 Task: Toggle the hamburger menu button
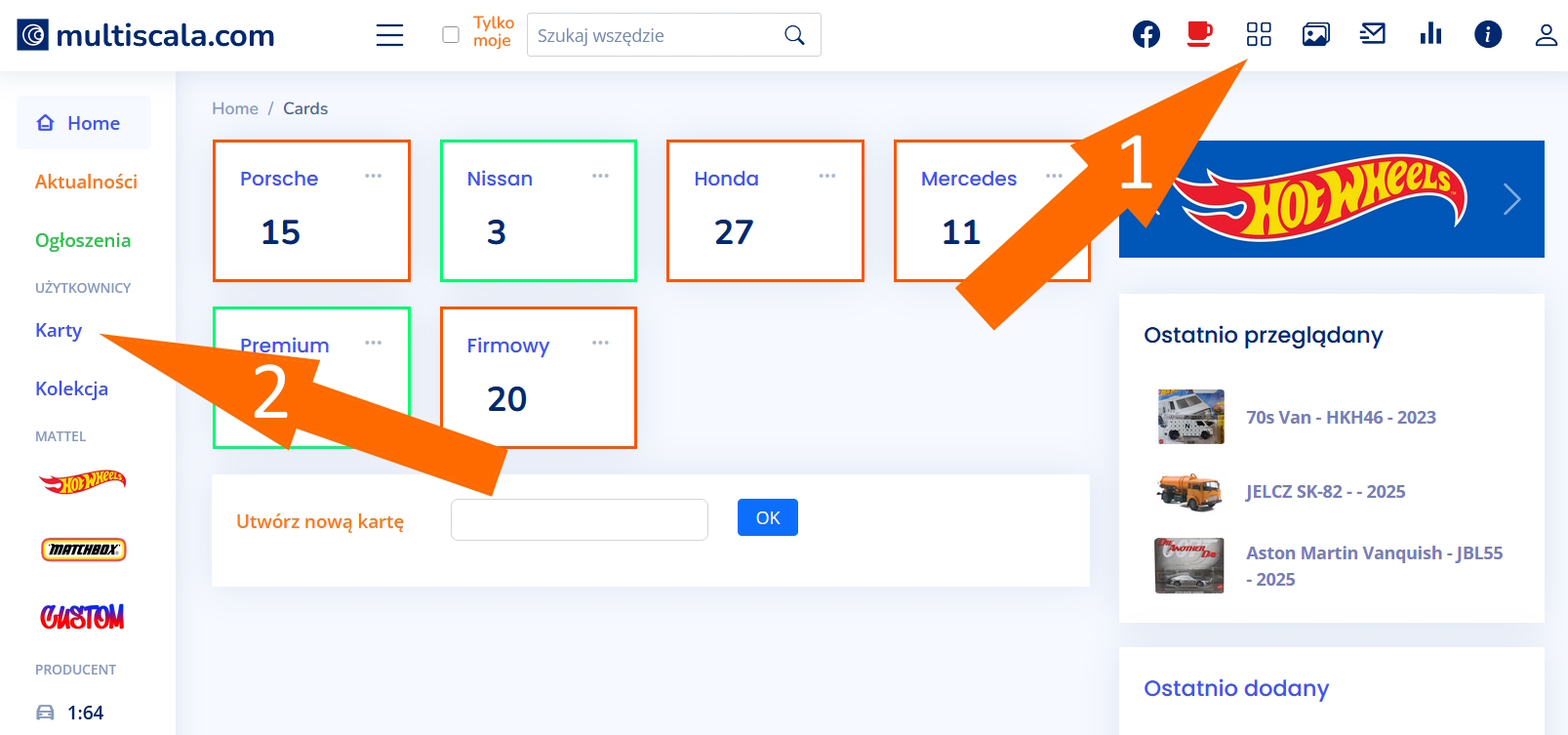389,35
